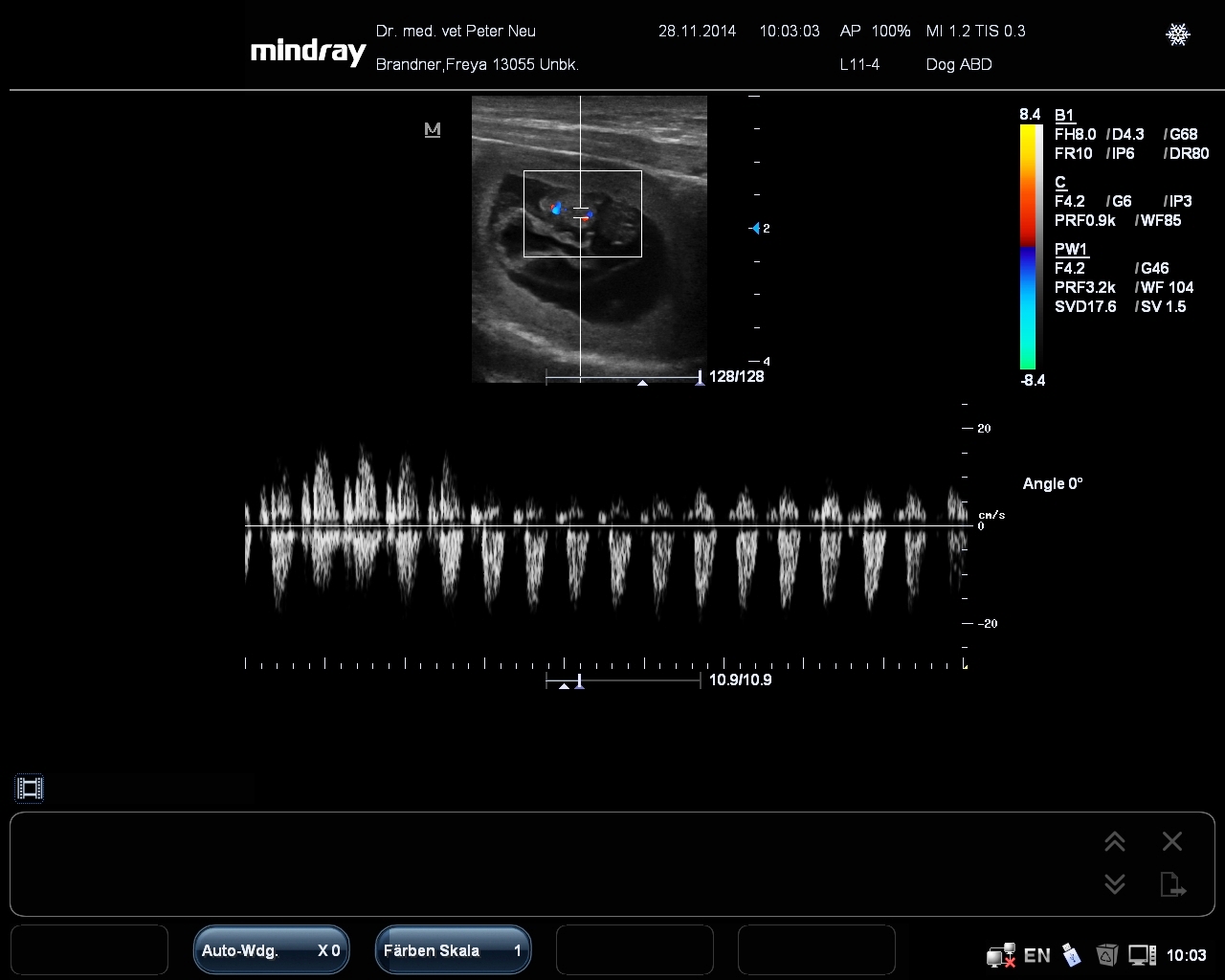Image resolution: width=1225 pixels, height=980 pixels.
Task: Click the 128/128 image cine slider
Action: click(x=623, y=379)
